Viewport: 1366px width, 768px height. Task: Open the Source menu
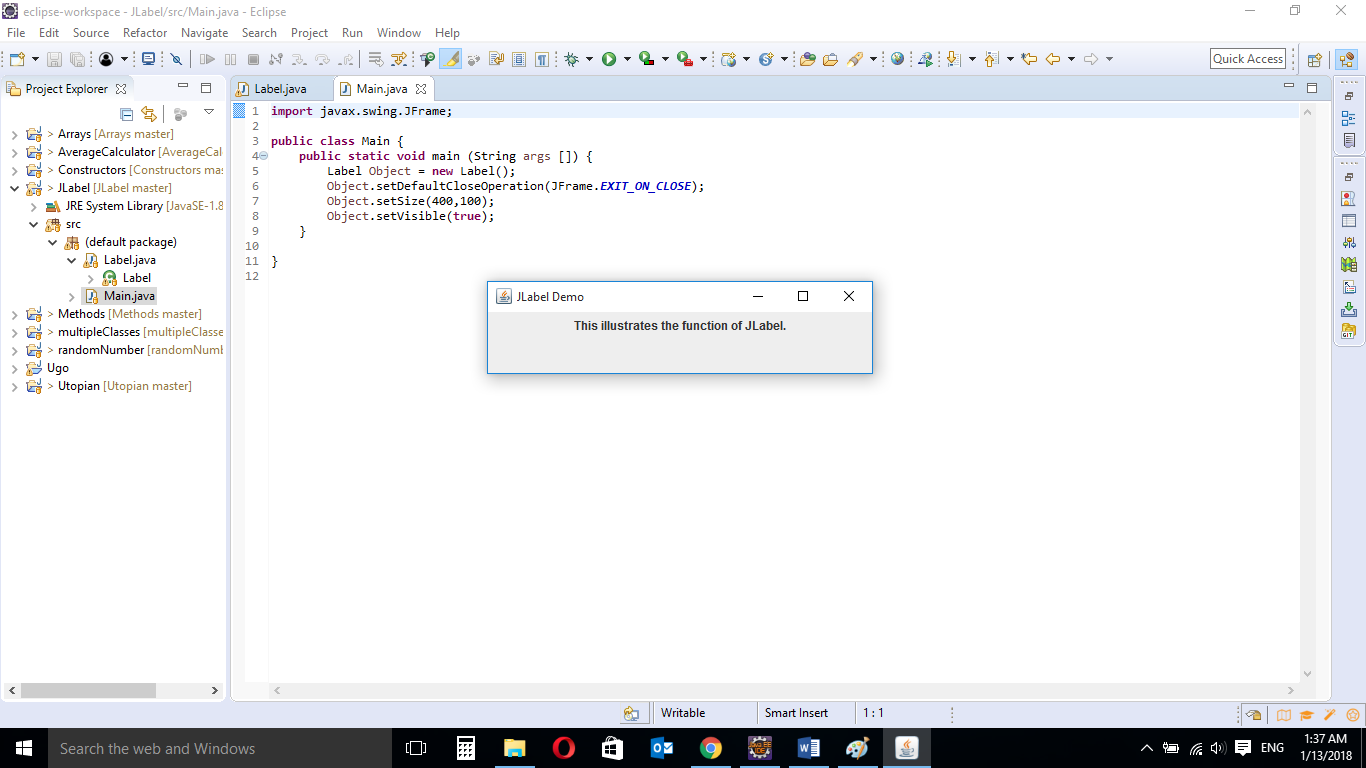[91, 33]
